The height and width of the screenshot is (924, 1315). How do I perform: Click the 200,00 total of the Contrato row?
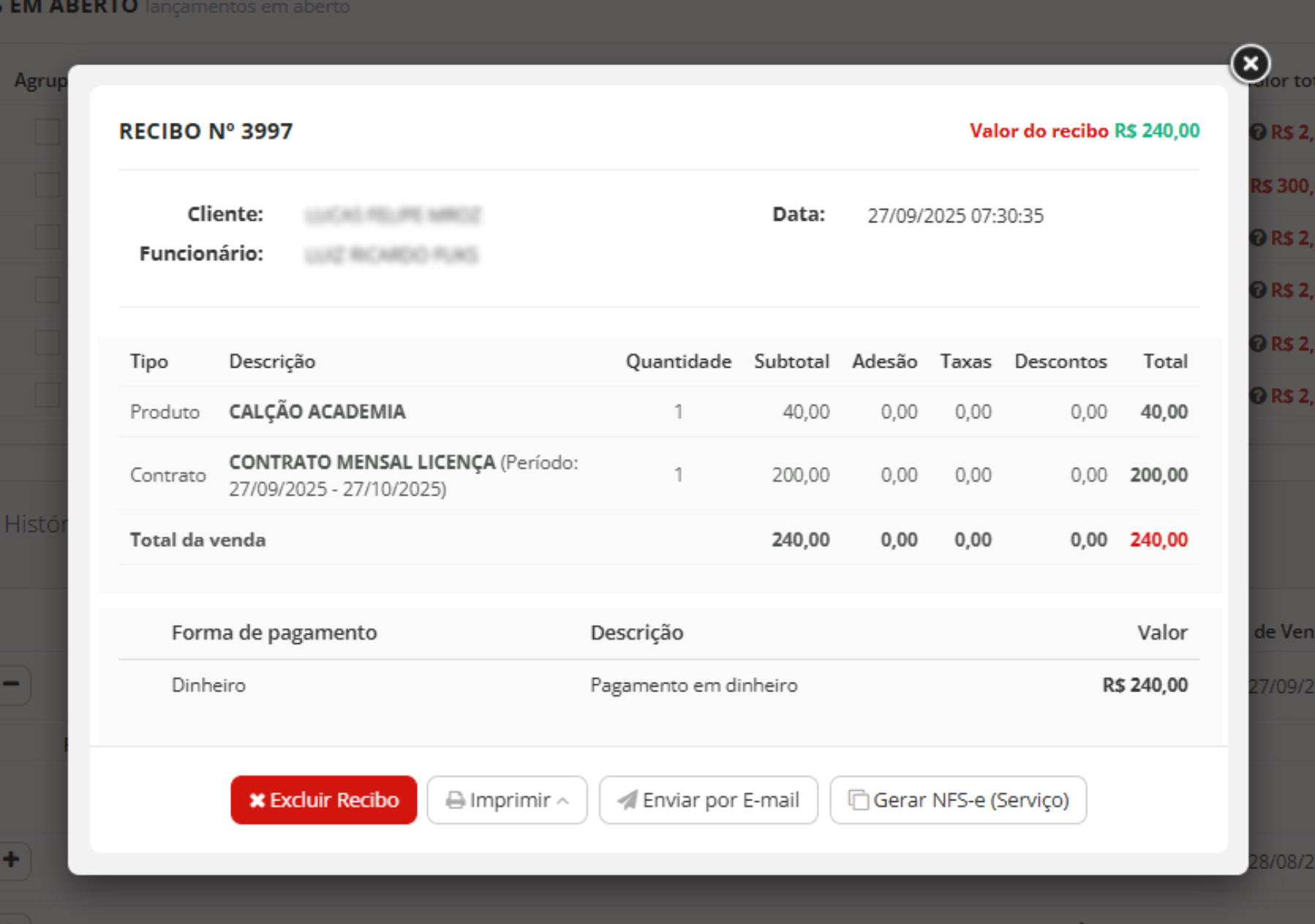[1158, 475]
